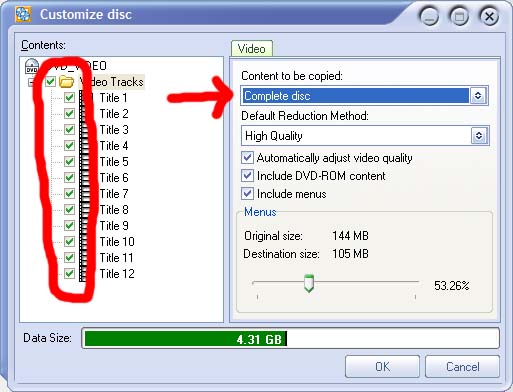Maximize the Customize disc window

(459, 16)
